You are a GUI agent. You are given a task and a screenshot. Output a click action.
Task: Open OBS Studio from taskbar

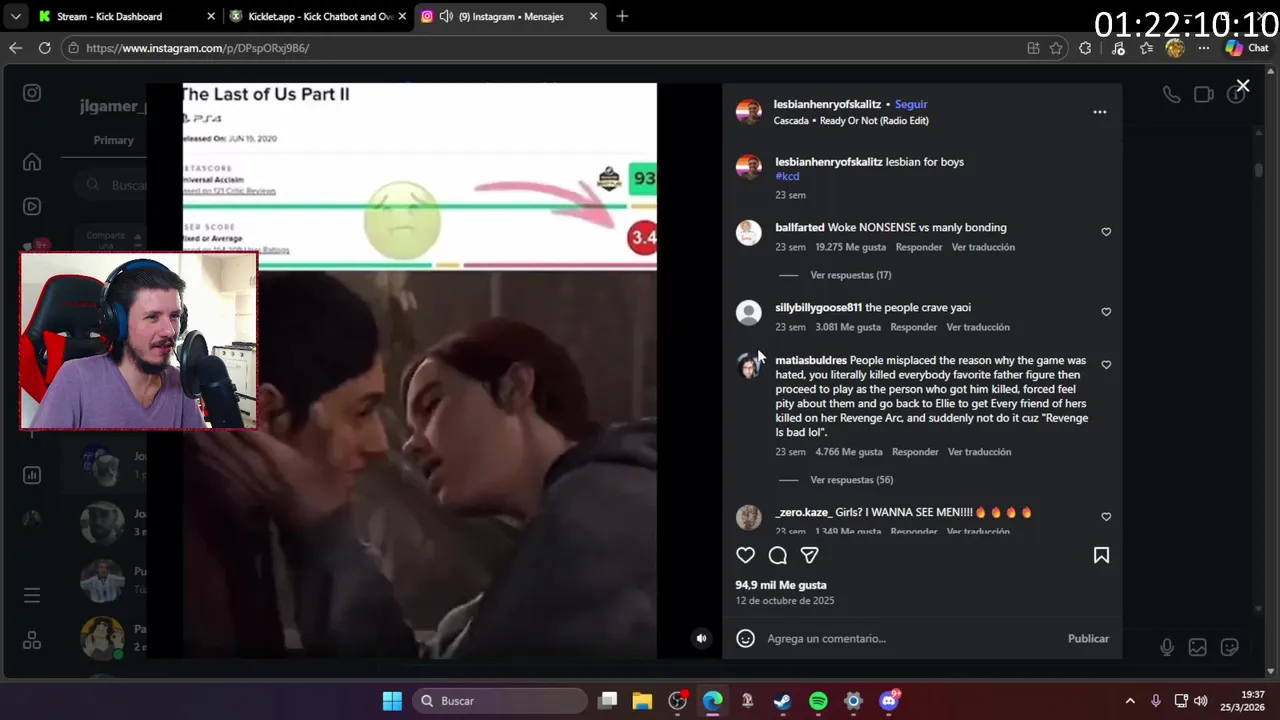click(x=677, y=701)
